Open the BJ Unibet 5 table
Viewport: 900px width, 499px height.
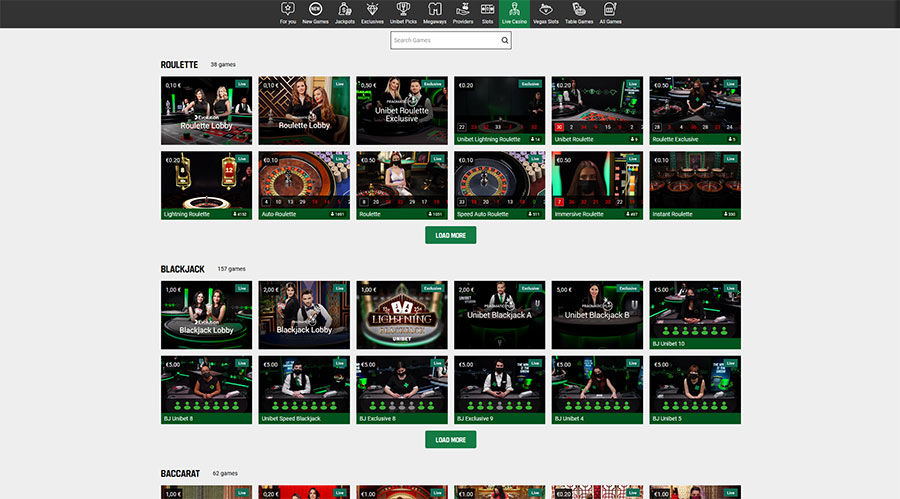click(x=695, y=390)
